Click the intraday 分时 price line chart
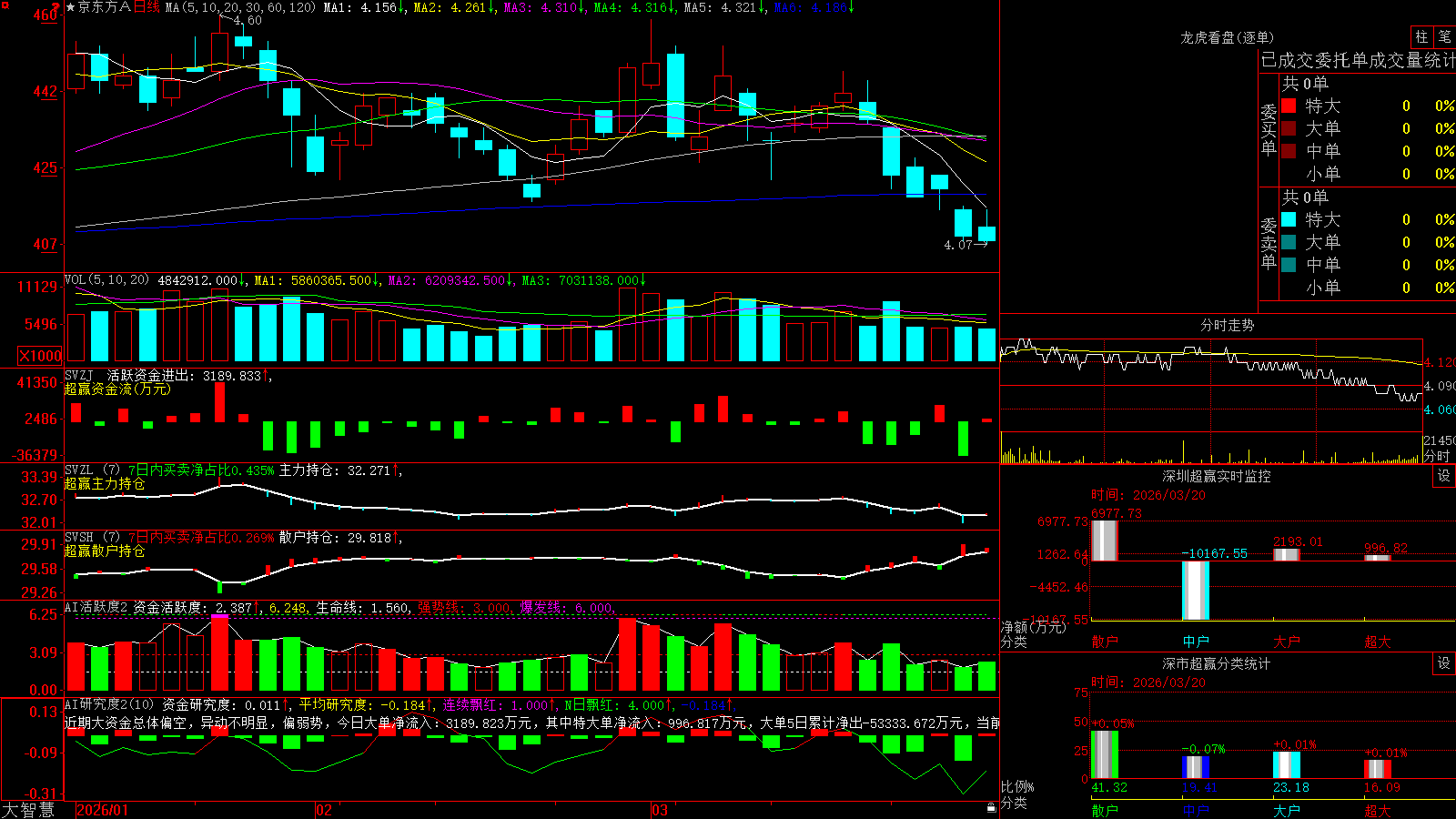Viewport: 1456px width, 819px height. [x=1211, y=372]
